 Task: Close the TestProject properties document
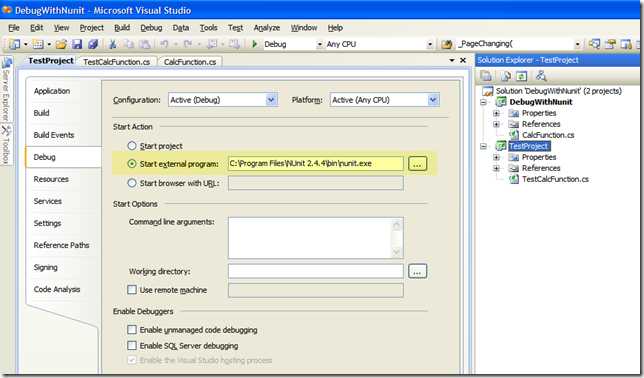pyautogui.click(x=463, y=60)
